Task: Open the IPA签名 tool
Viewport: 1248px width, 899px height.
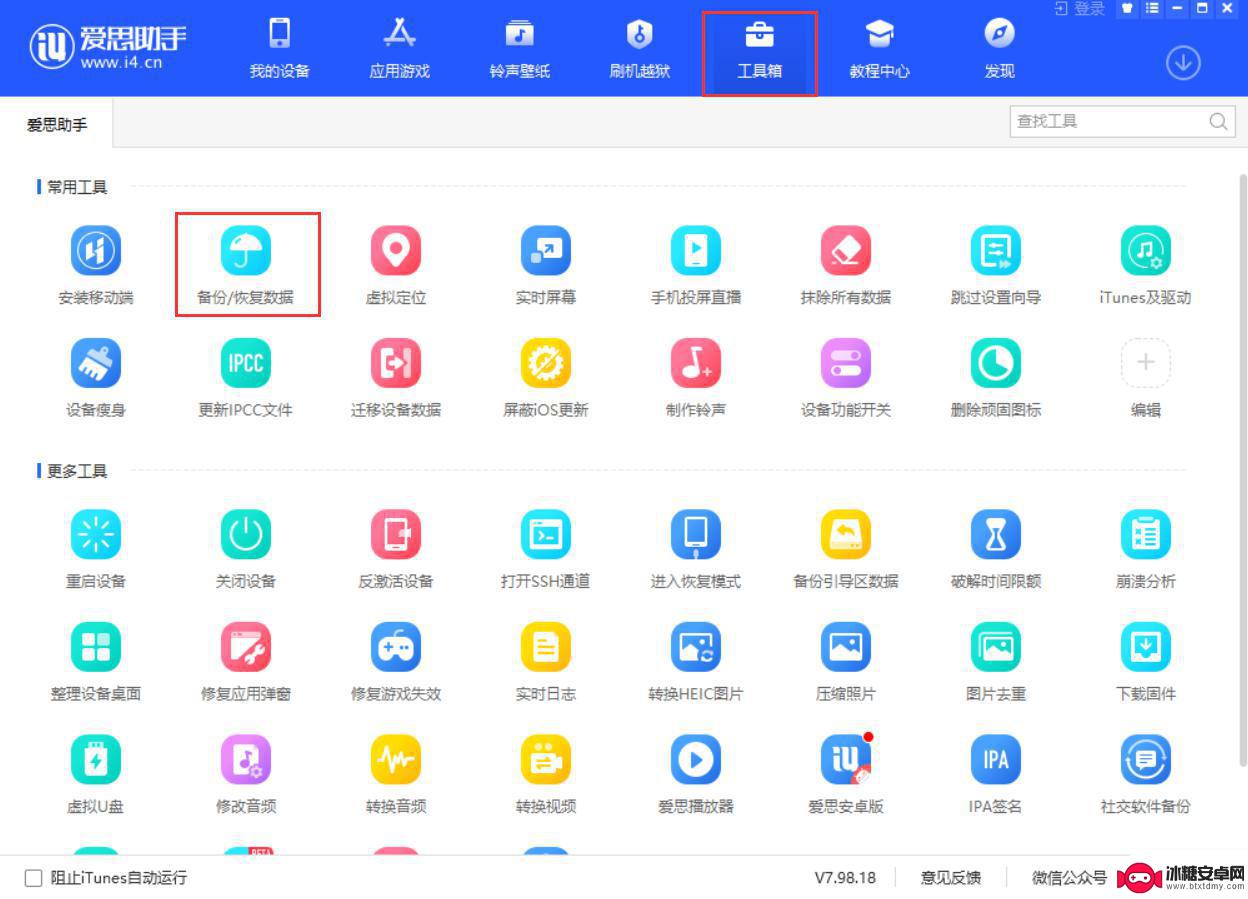Action: [996, 760]
